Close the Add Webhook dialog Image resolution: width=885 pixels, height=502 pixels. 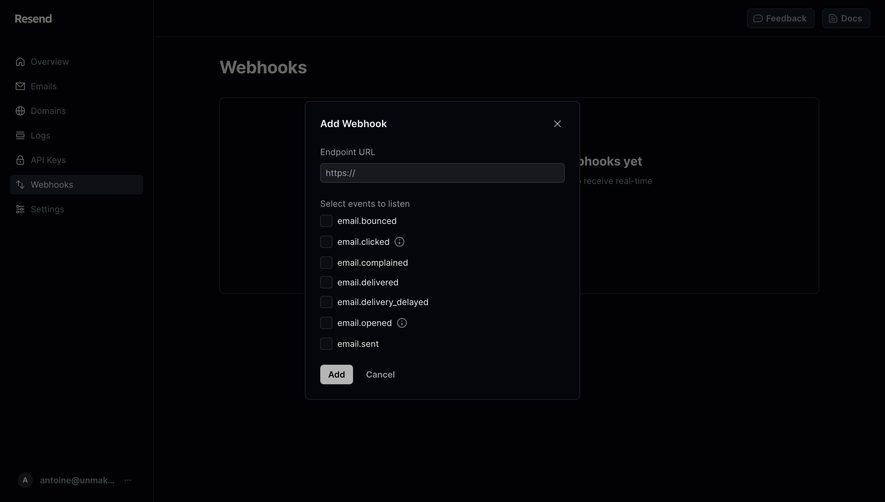[557, 124]
